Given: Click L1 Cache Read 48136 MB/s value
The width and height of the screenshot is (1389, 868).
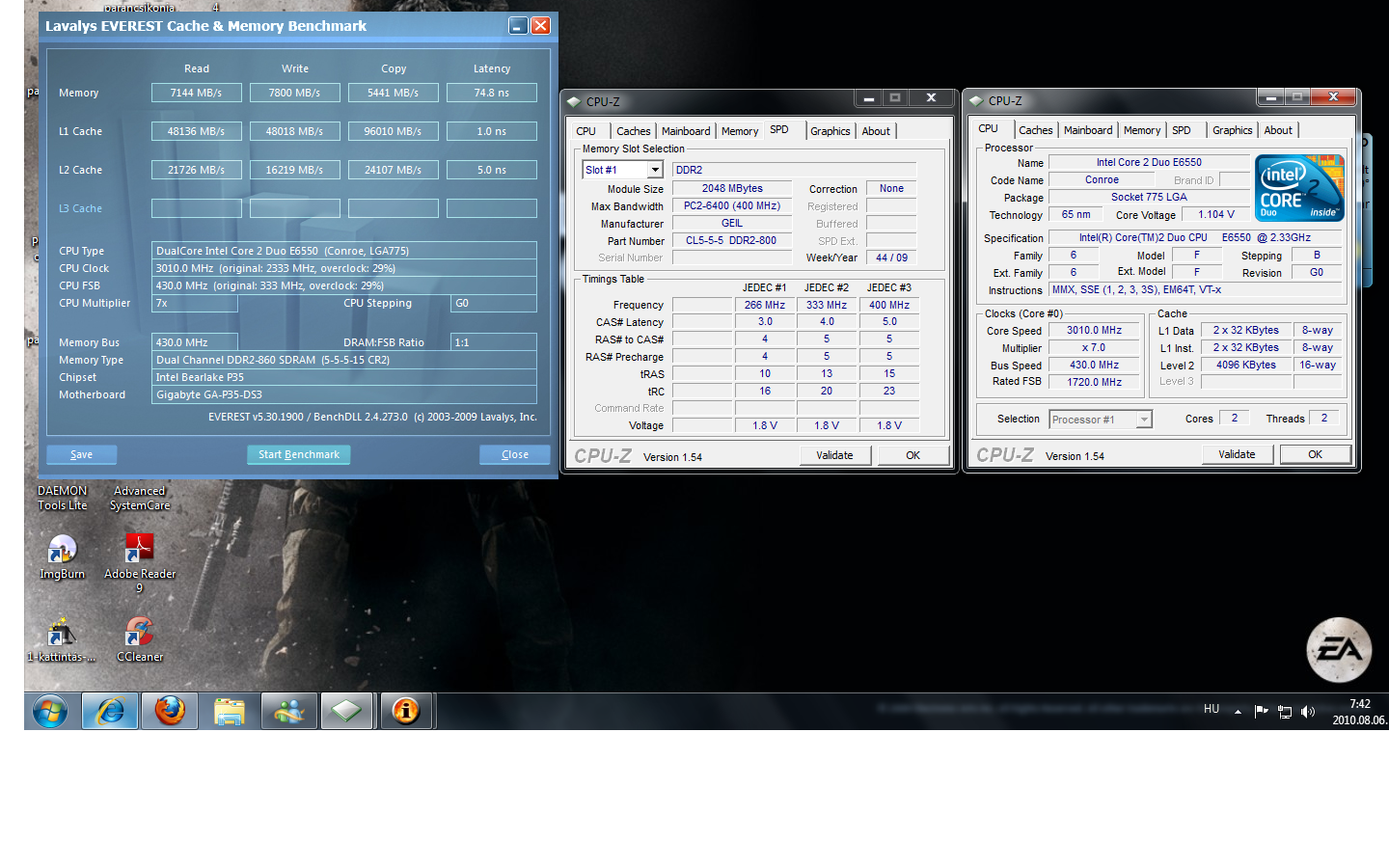Looking at the screenshot, I should pyautogui.click(x=197, y=131).
